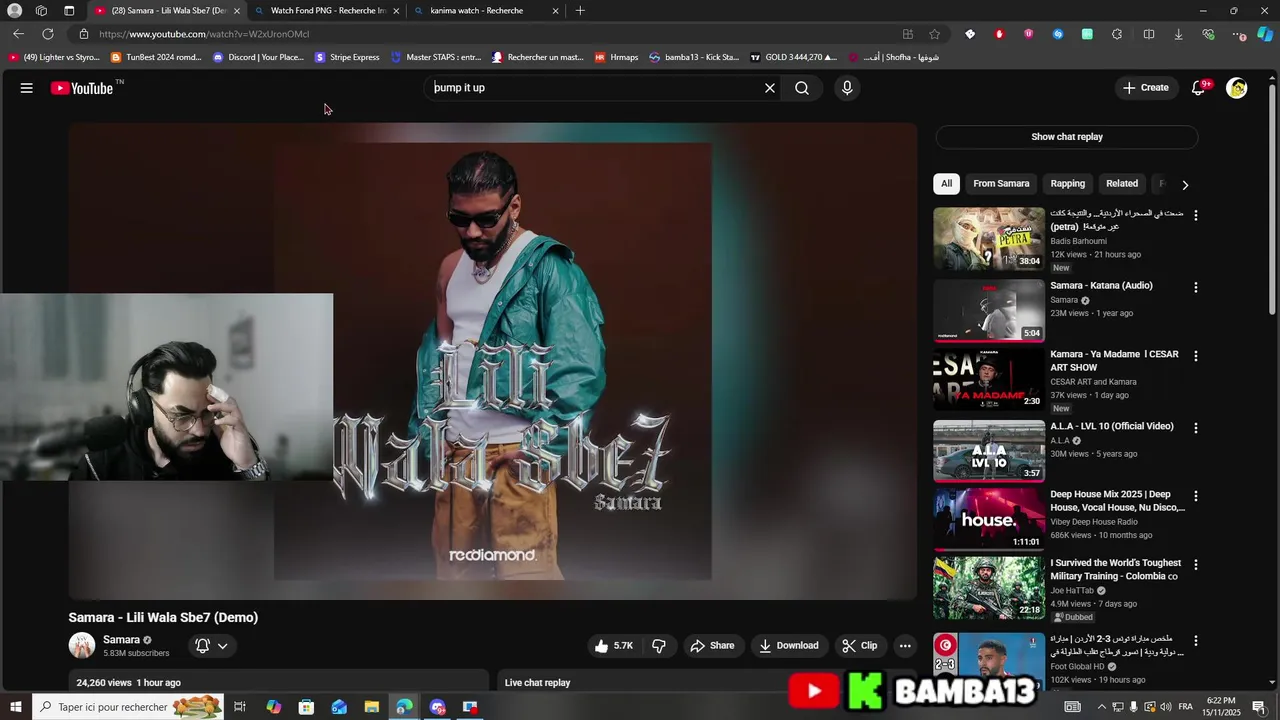This screenshot has width=1280, height=720.
Task: Open the GOLD 3444,270 bookmark
Action: [x=793, y=57]
